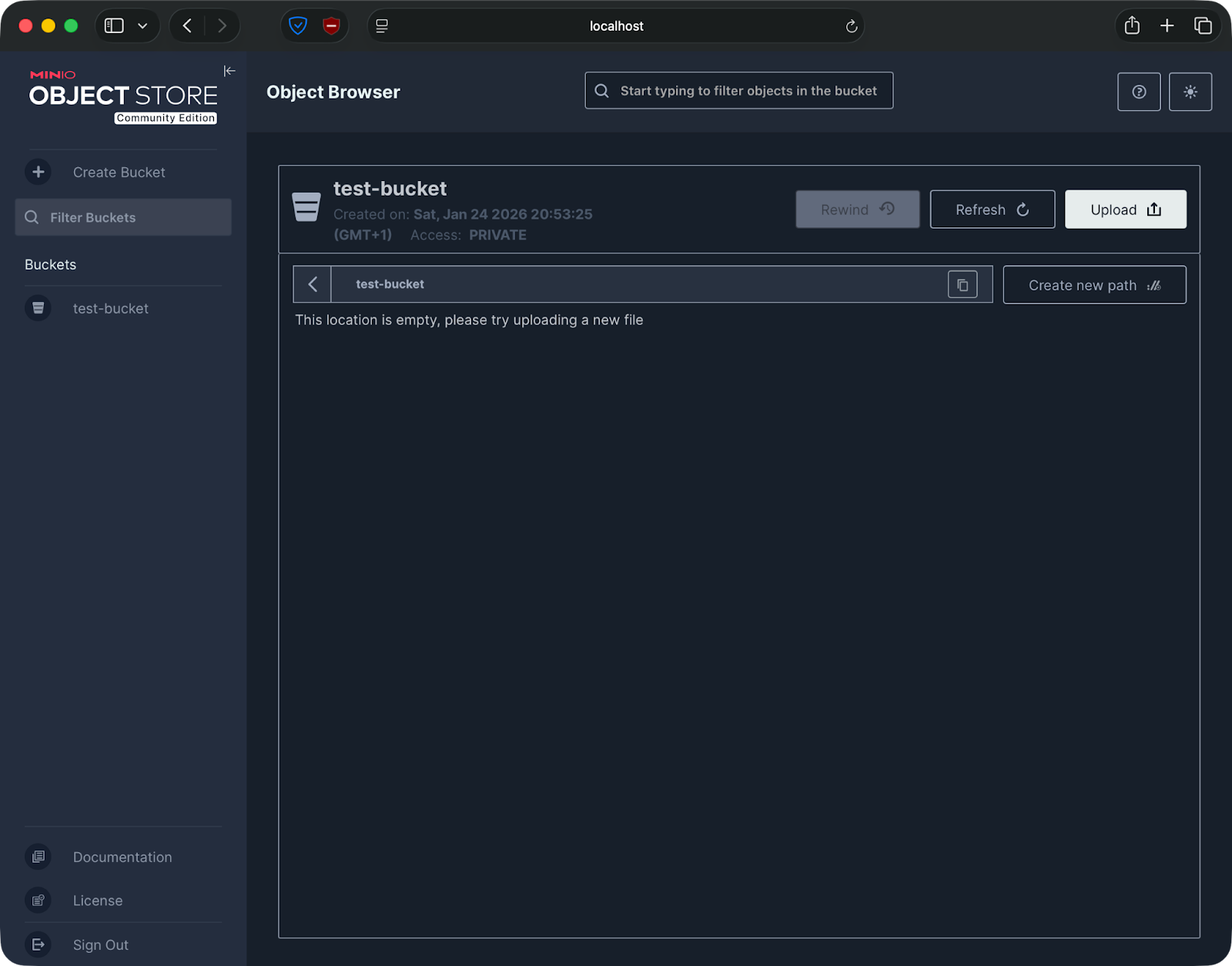The width and height of the screenshot is (1232, 966).
Task: Upload a file with the Upload button
Action: point(1125,209)
